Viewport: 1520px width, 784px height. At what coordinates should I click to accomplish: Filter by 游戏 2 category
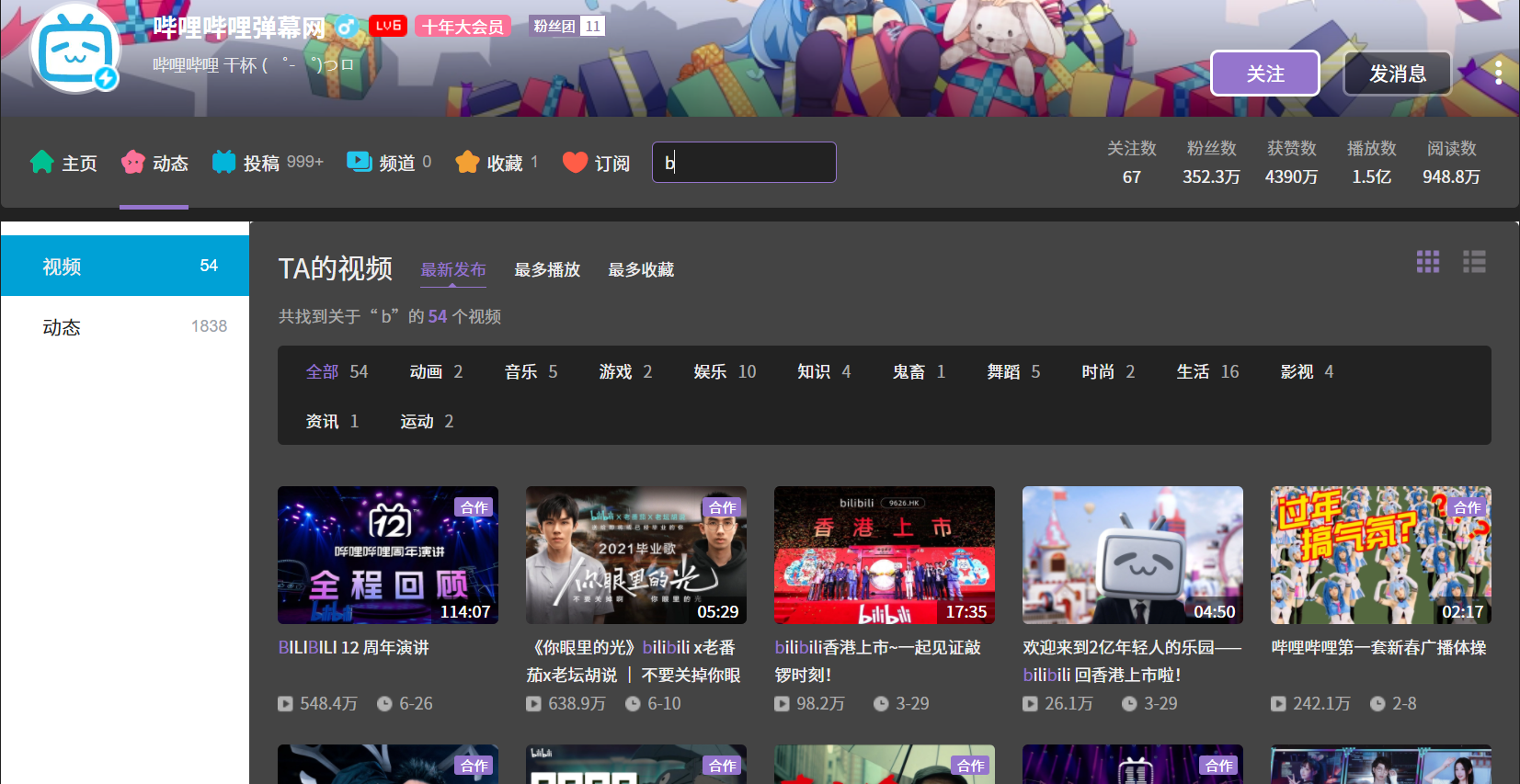coord(625,371)
